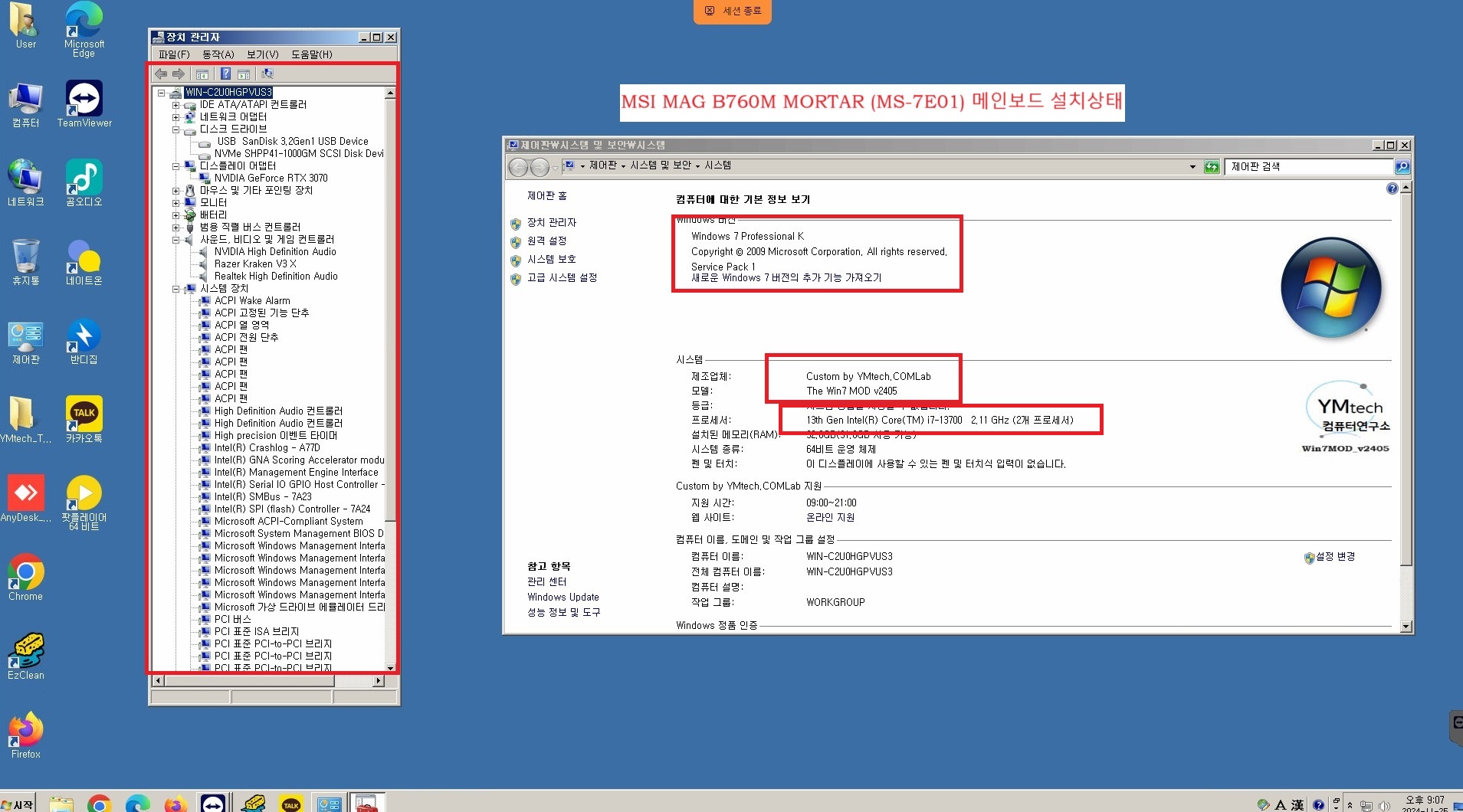Click the blue Help question-mark toolbar icon
1463x812 pixels.
point(225,74)
